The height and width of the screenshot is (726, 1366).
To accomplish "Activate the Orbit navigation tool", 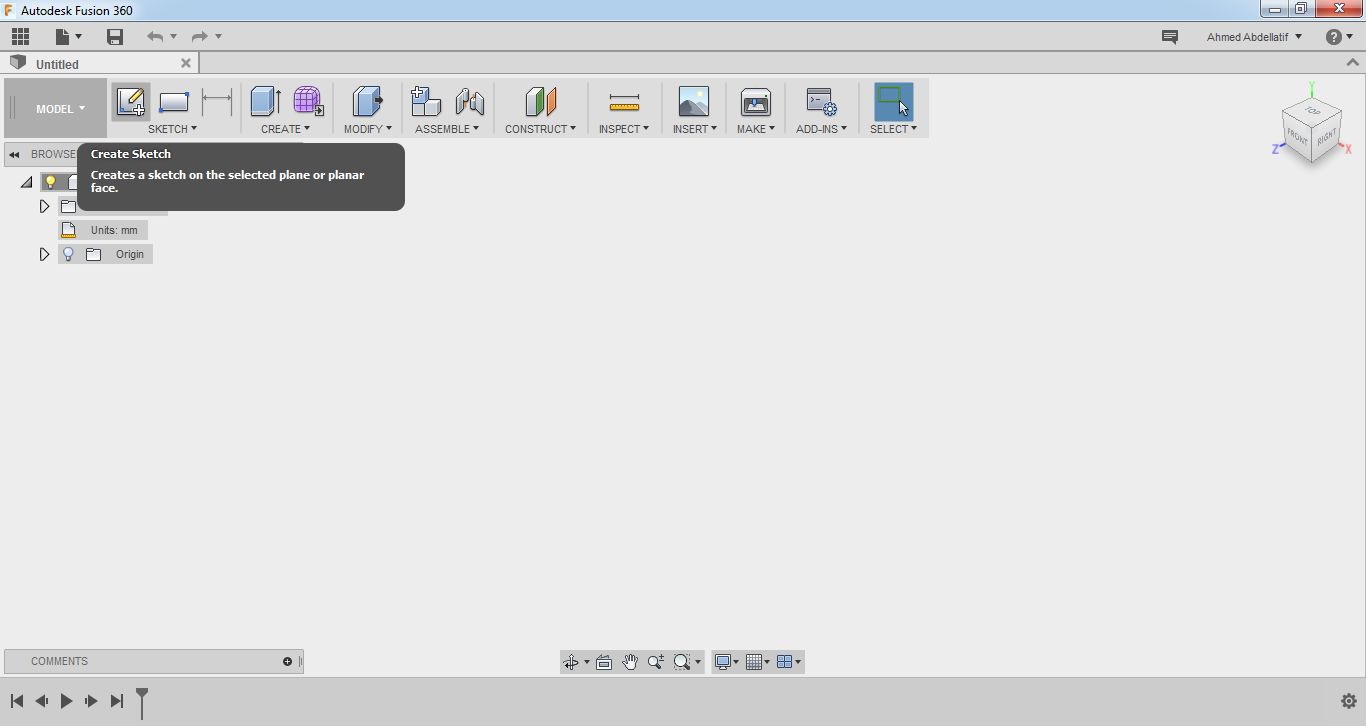I will [571, 661].
